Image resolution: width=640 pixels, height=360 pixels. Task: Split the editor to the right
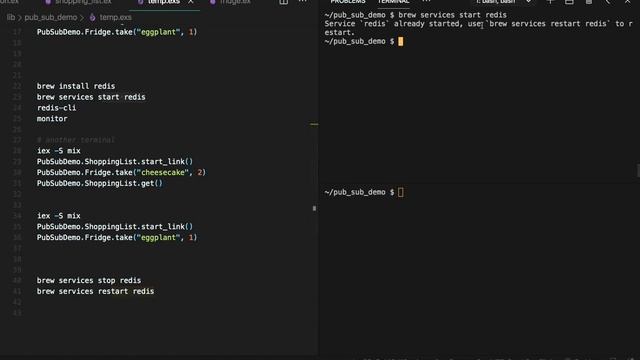click(283, 2)
